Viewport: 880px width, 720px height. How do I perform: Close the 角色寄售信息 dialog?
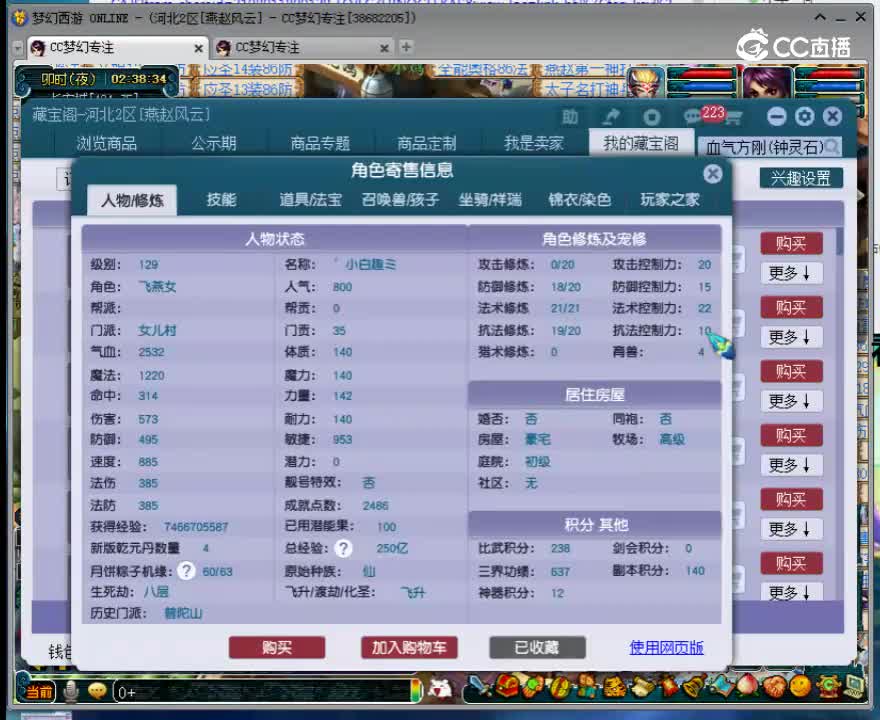[712, 174]
